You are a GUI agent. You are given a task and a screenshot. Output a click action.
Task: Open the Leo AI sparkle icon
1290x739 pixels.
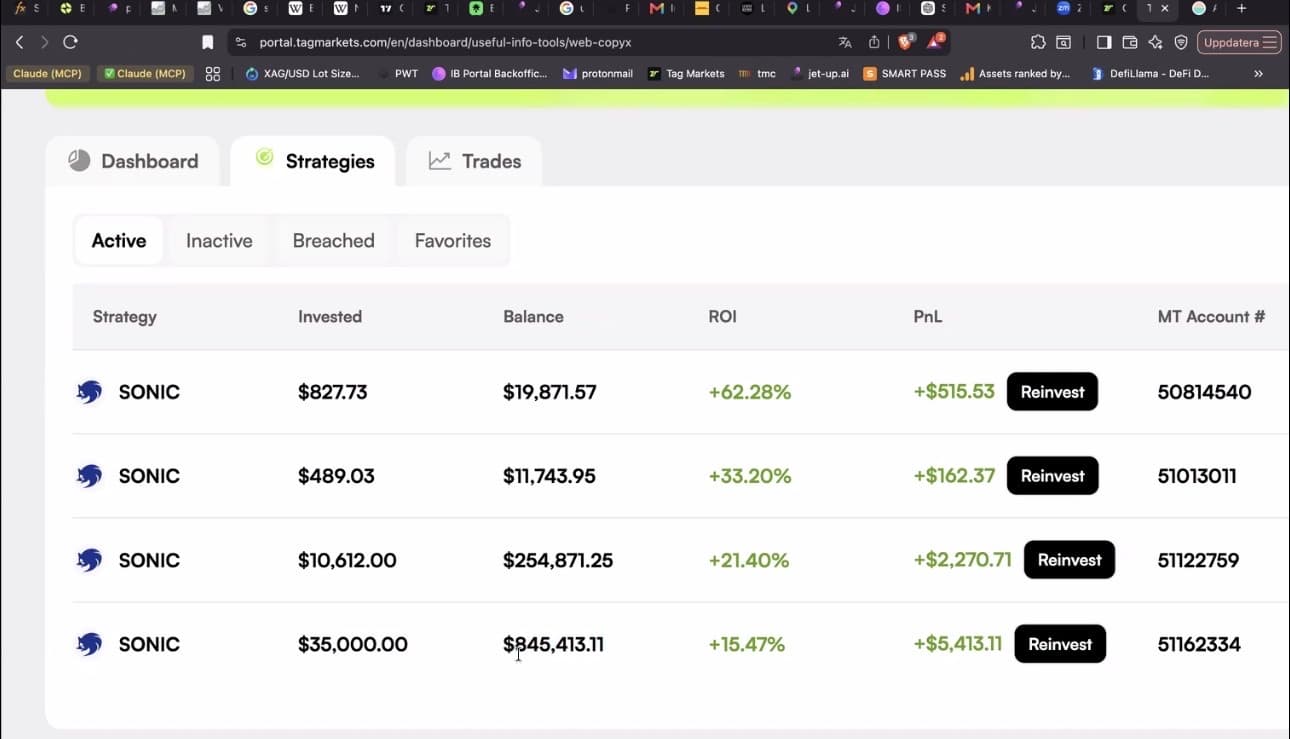click(1155, 42)
